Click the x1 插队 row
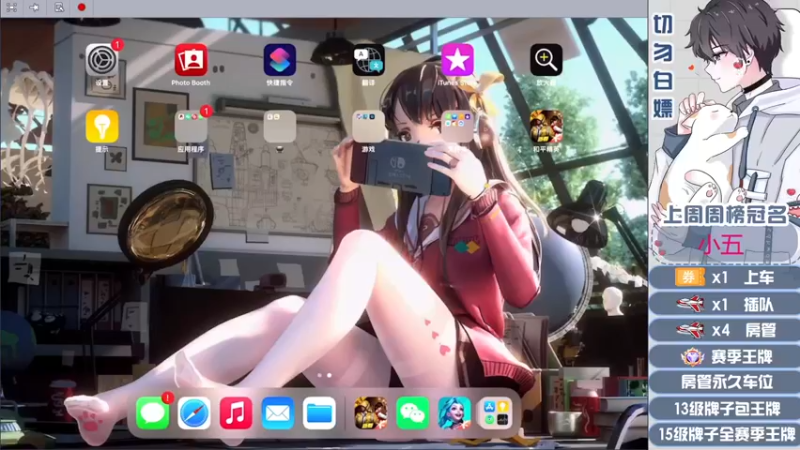The height and width of the screenshot is (450, 800). (724, 304)
